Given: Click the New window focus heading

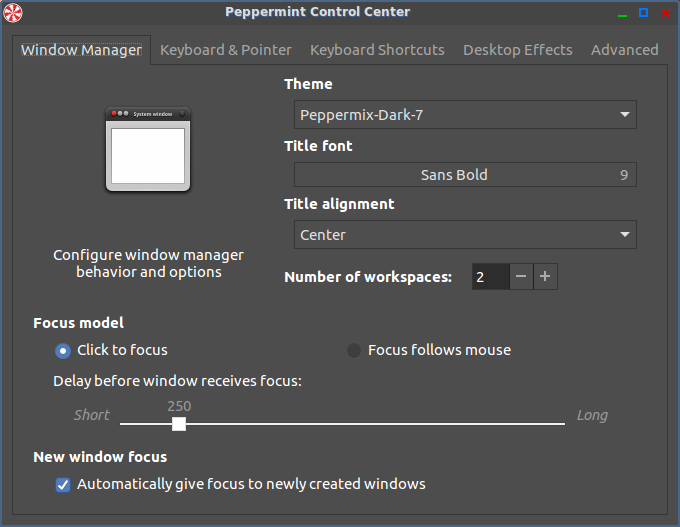Looking at the screenshot, I should pos(100,457).
